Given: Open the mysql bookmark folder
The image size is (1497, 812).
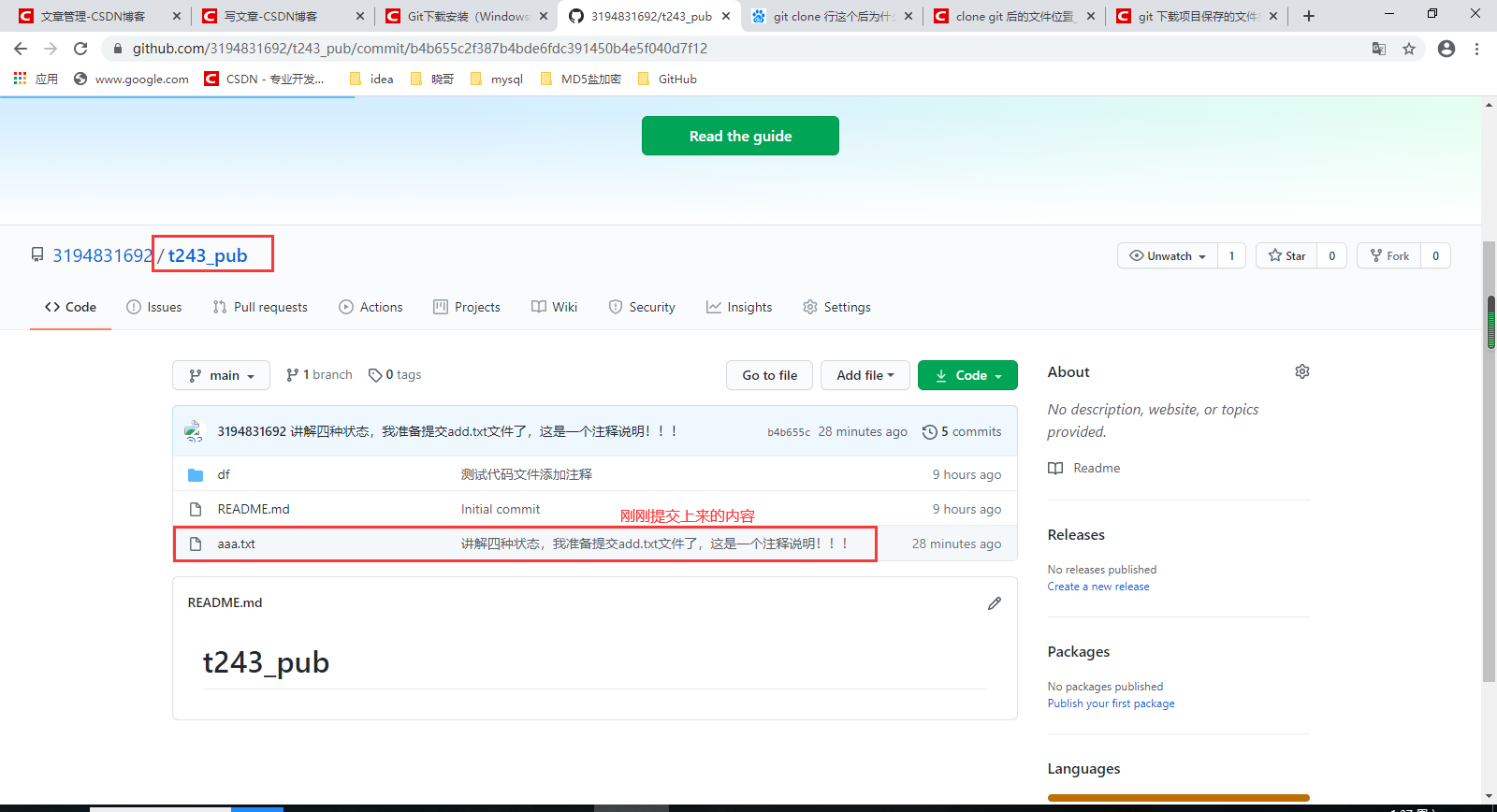Looking at the screenshot, I should (497, 79).
